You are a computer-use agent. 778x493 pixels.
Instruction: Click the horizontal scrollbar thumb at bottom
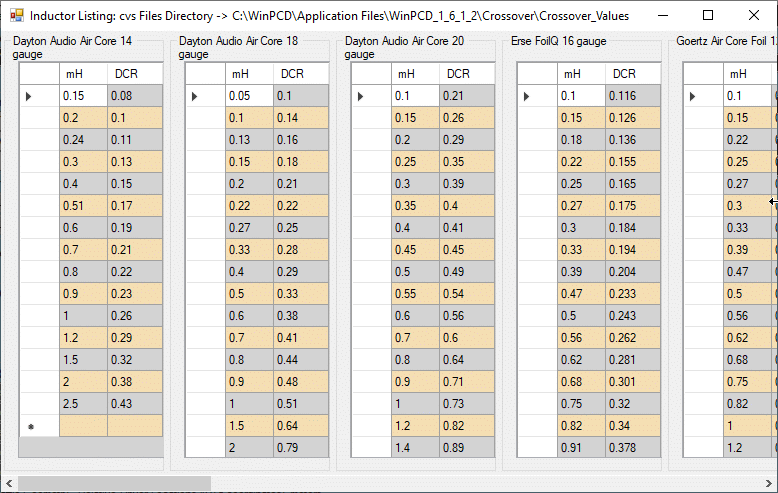[114, 484]
